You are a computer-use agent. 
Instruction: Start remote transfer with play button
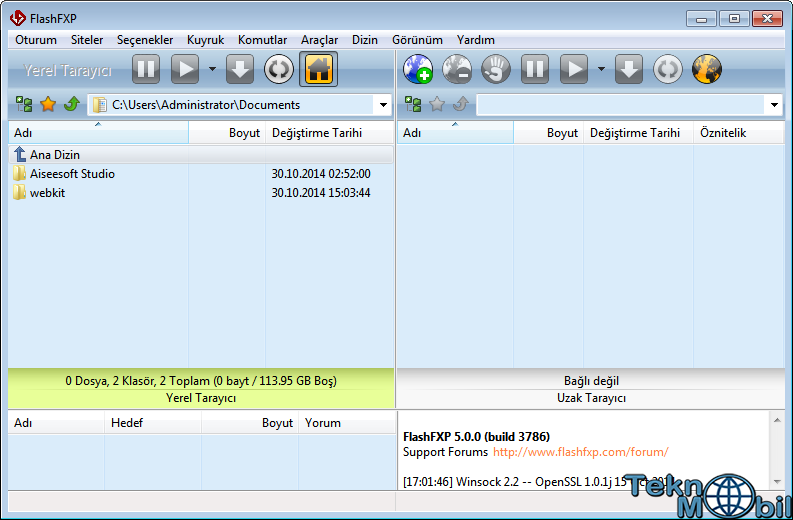(x=574, y=69)
